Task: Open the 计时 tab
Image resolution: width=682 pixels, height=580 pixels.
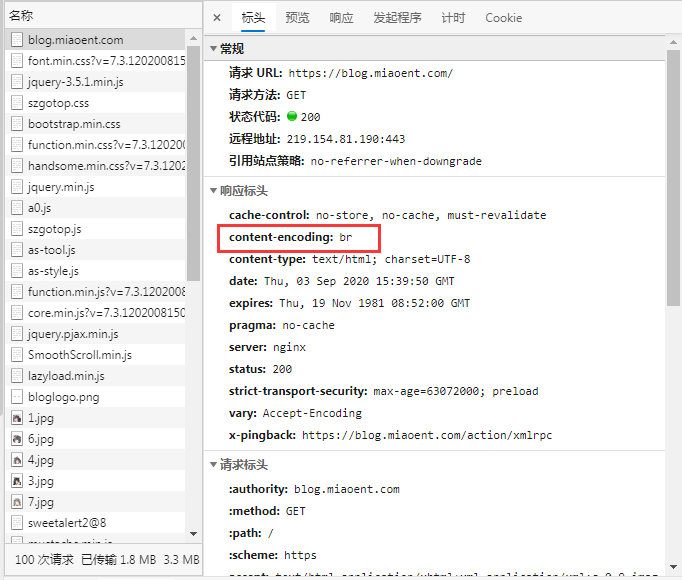Action: (x=453, y=18)
